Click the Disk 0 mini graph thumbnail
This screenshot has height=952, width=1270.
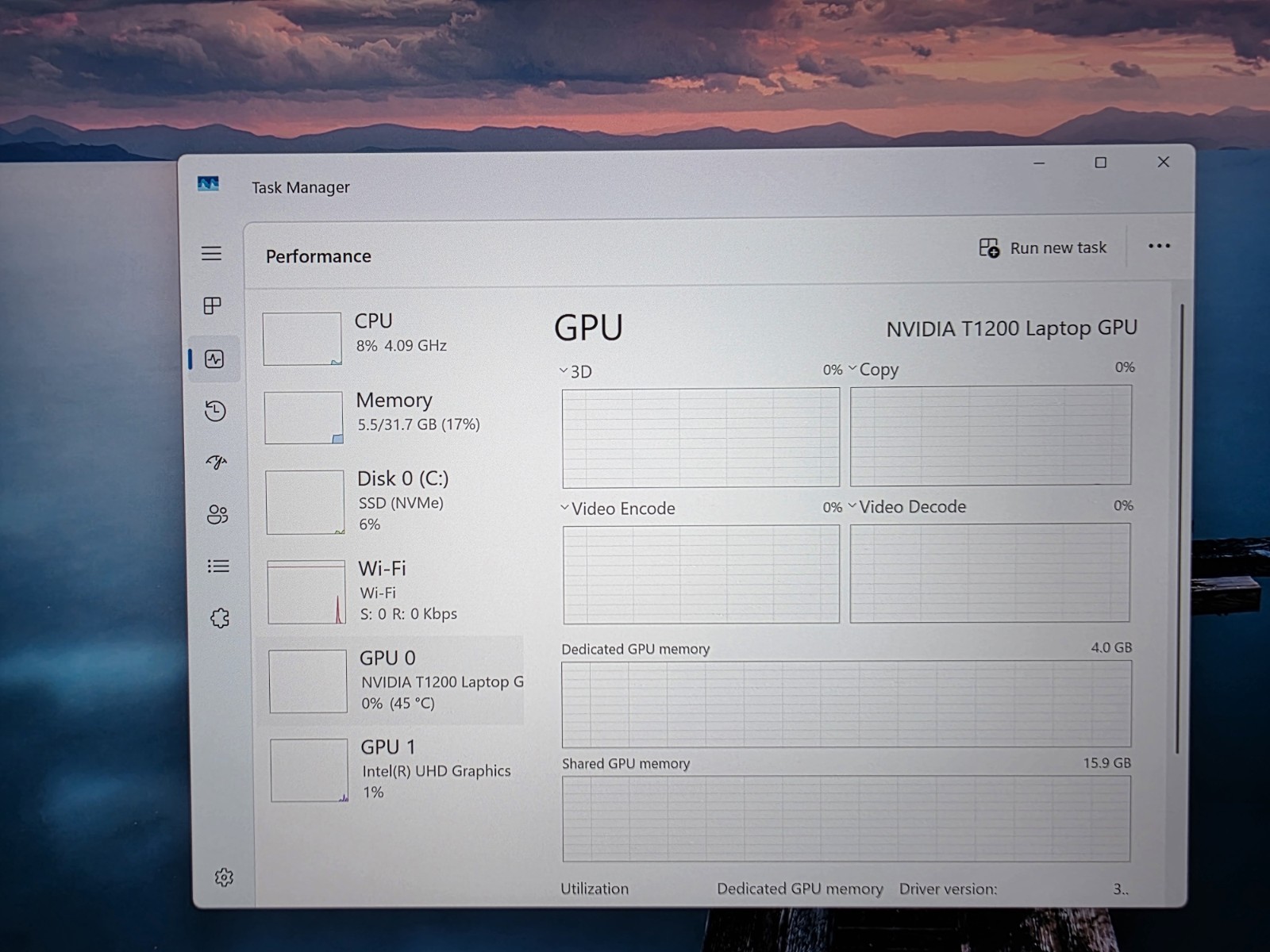(x=305, y=502)
